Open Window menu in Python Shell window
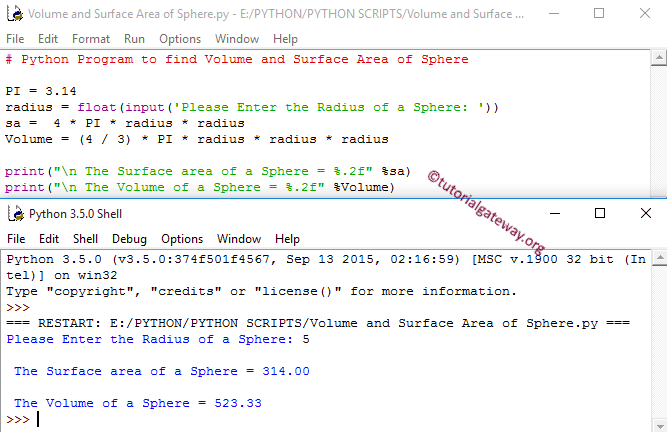The width and height of the screenshot is (667, 432). click(x=239, y=239)
